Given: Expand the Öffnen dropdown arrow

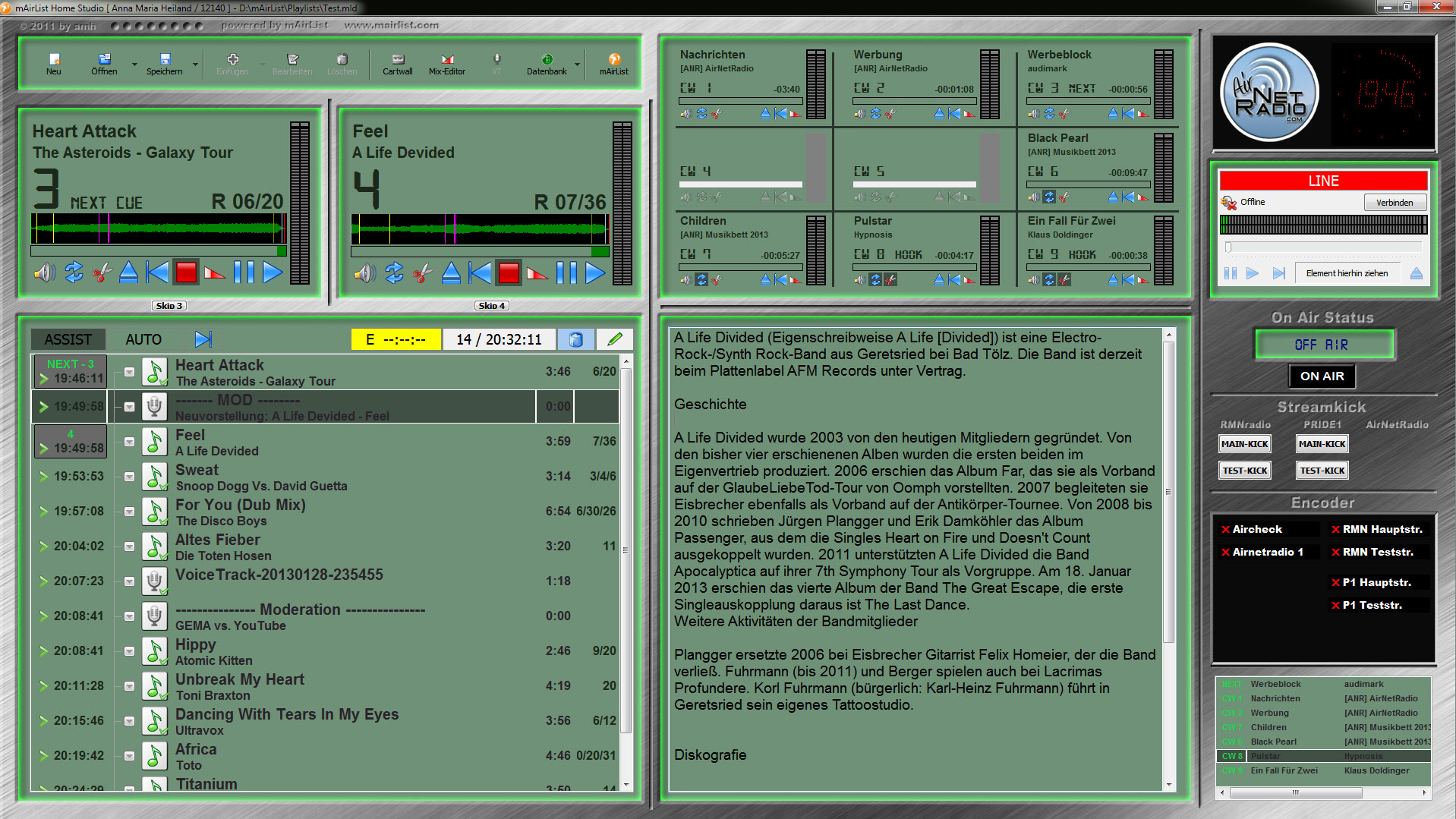Looking at the screenshot, I should (x=134, y=65).
